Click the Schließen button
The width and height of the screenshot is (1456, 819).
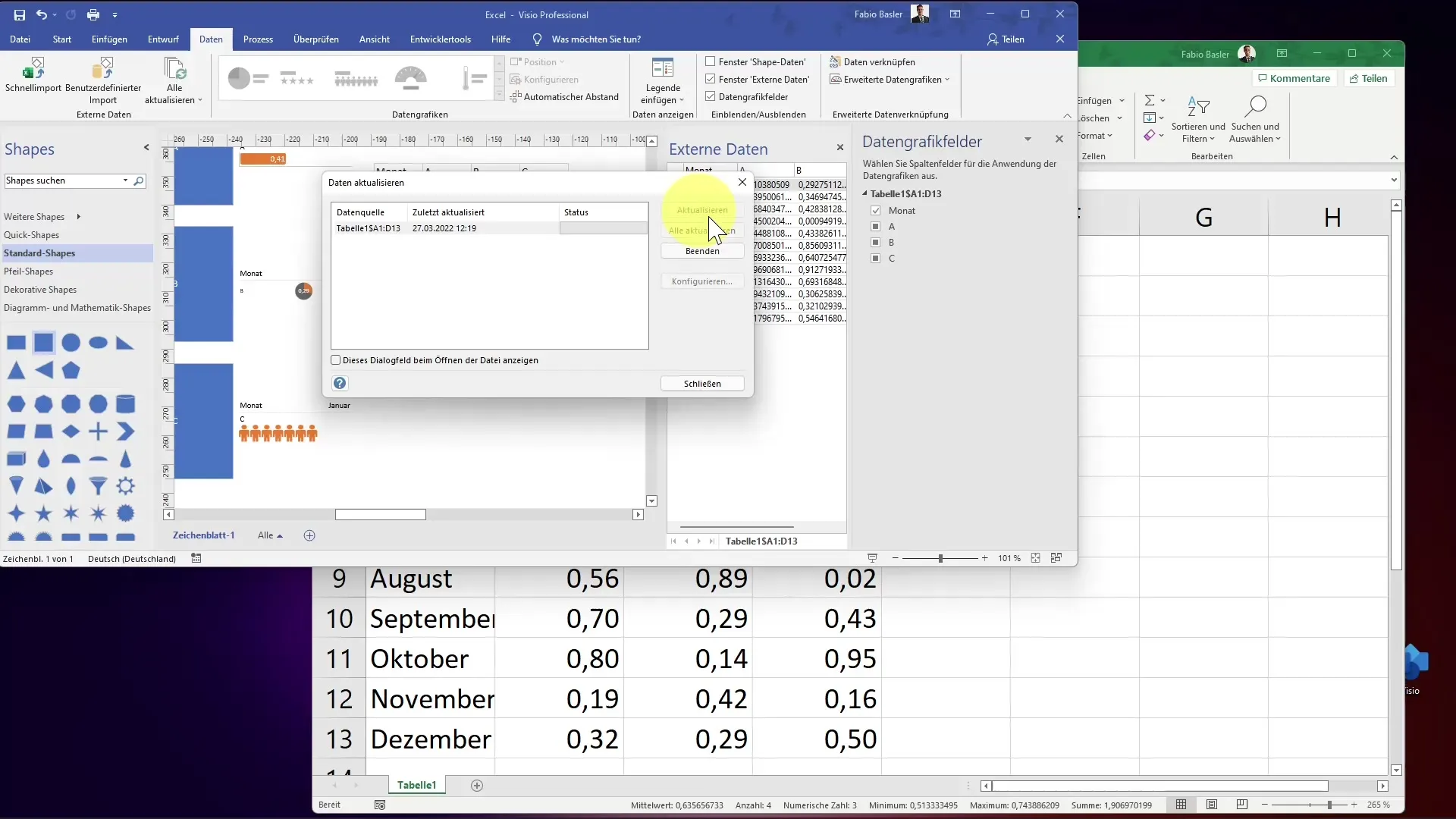coord(702,384)
